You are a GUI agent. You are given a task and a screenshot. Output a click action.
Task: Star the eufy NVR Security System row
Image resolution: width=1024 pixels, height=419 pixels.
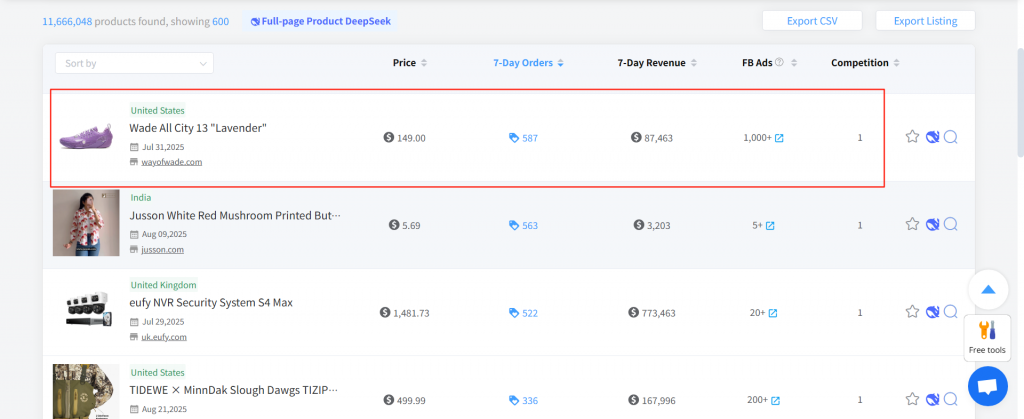912,312
